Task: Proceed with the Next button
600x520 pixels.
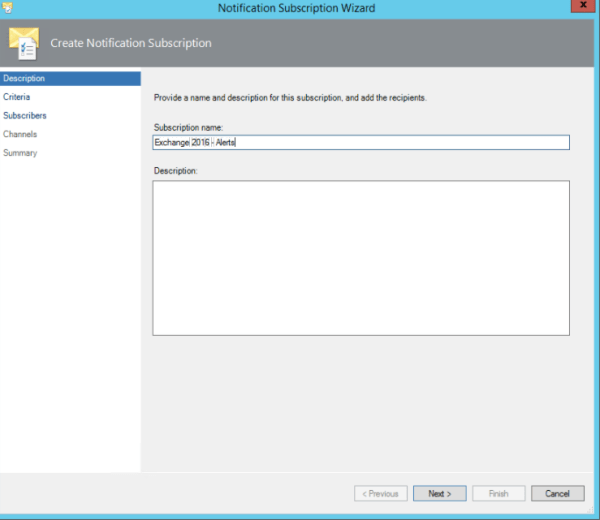Action: click(x=440, y=494)
